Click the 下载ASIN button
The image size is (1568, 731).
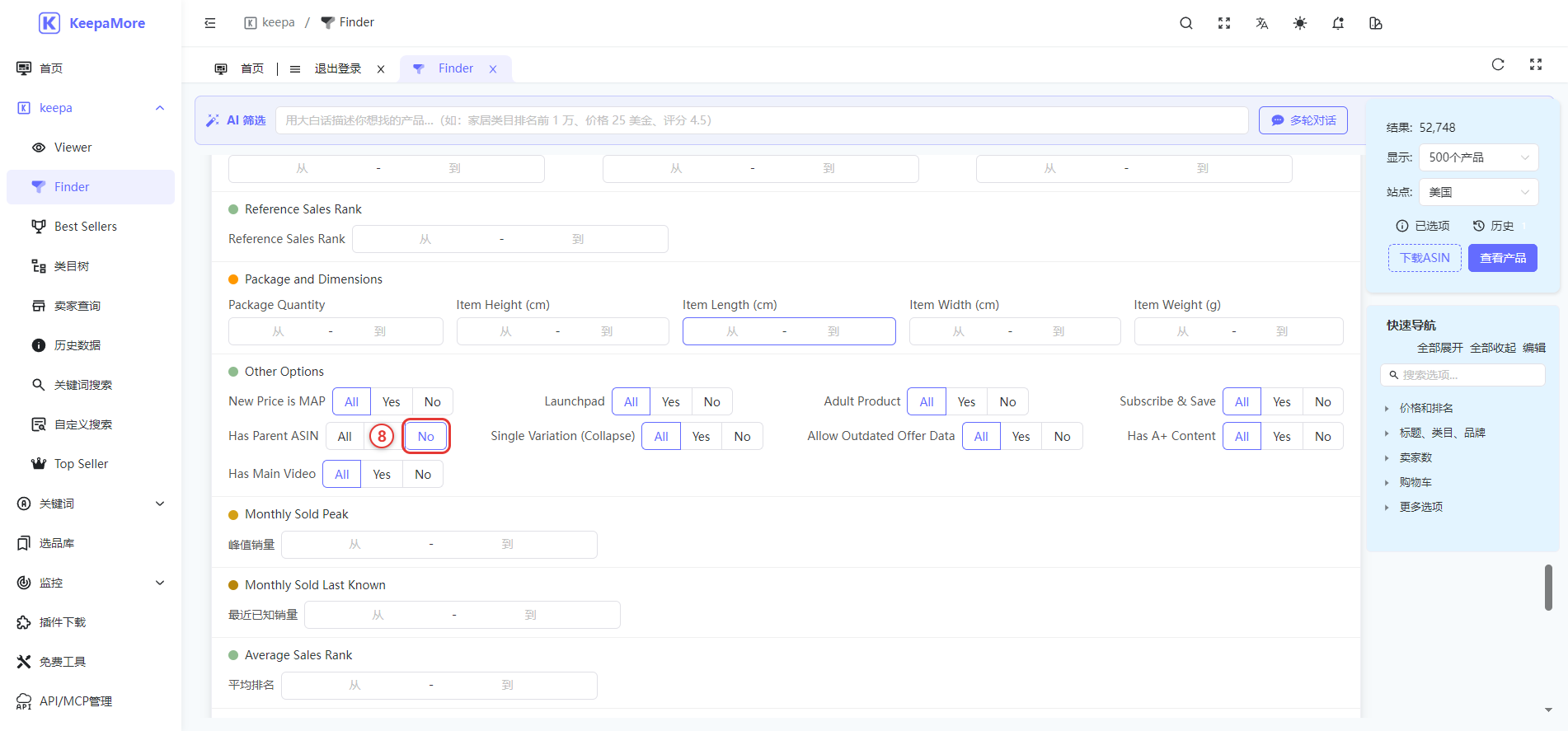click(1425, 258)
